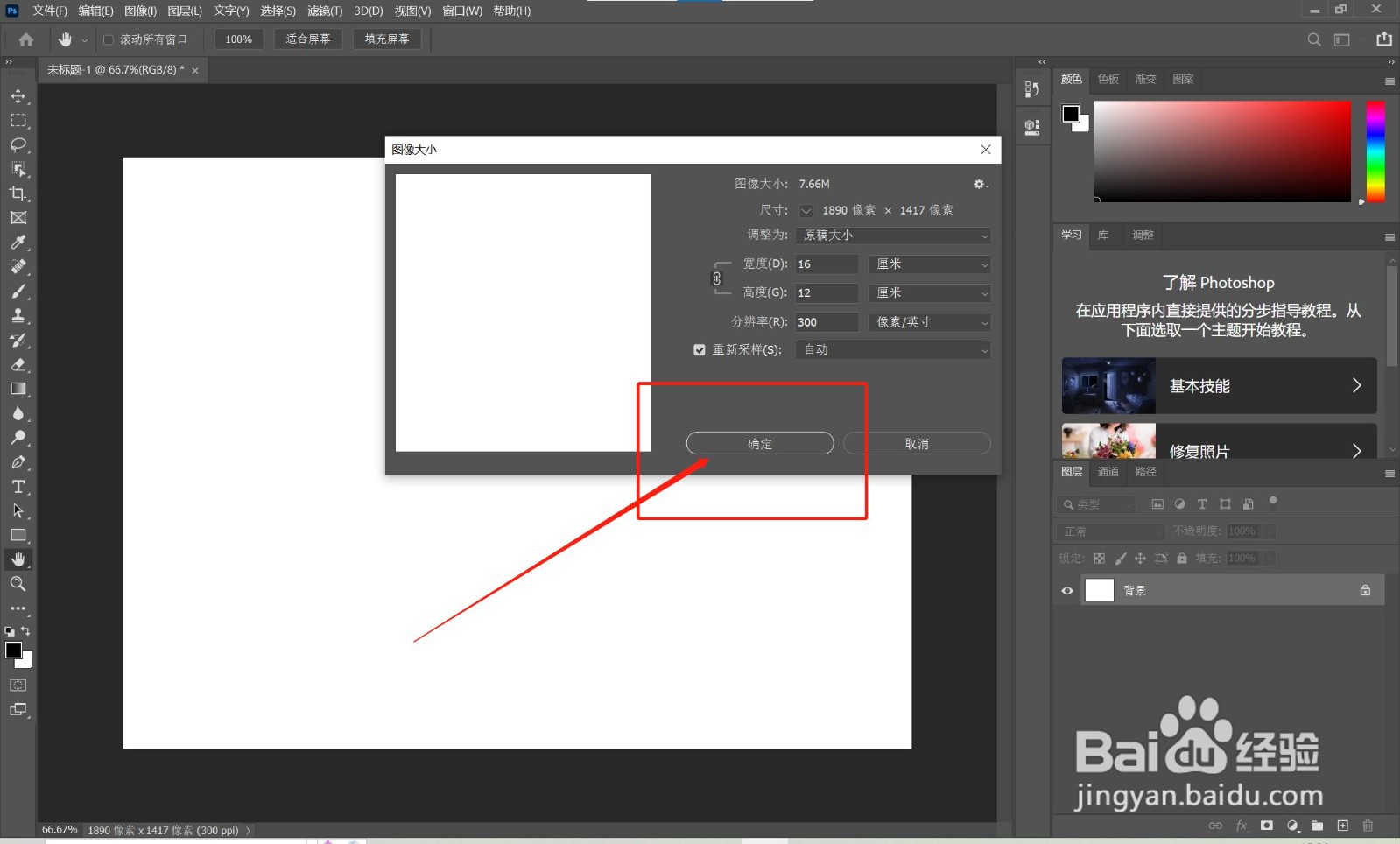Image resolution: width=1400 pixels, height=844 pixels.
Task: Open the 文件(F) menu
Action: [50, 11]
